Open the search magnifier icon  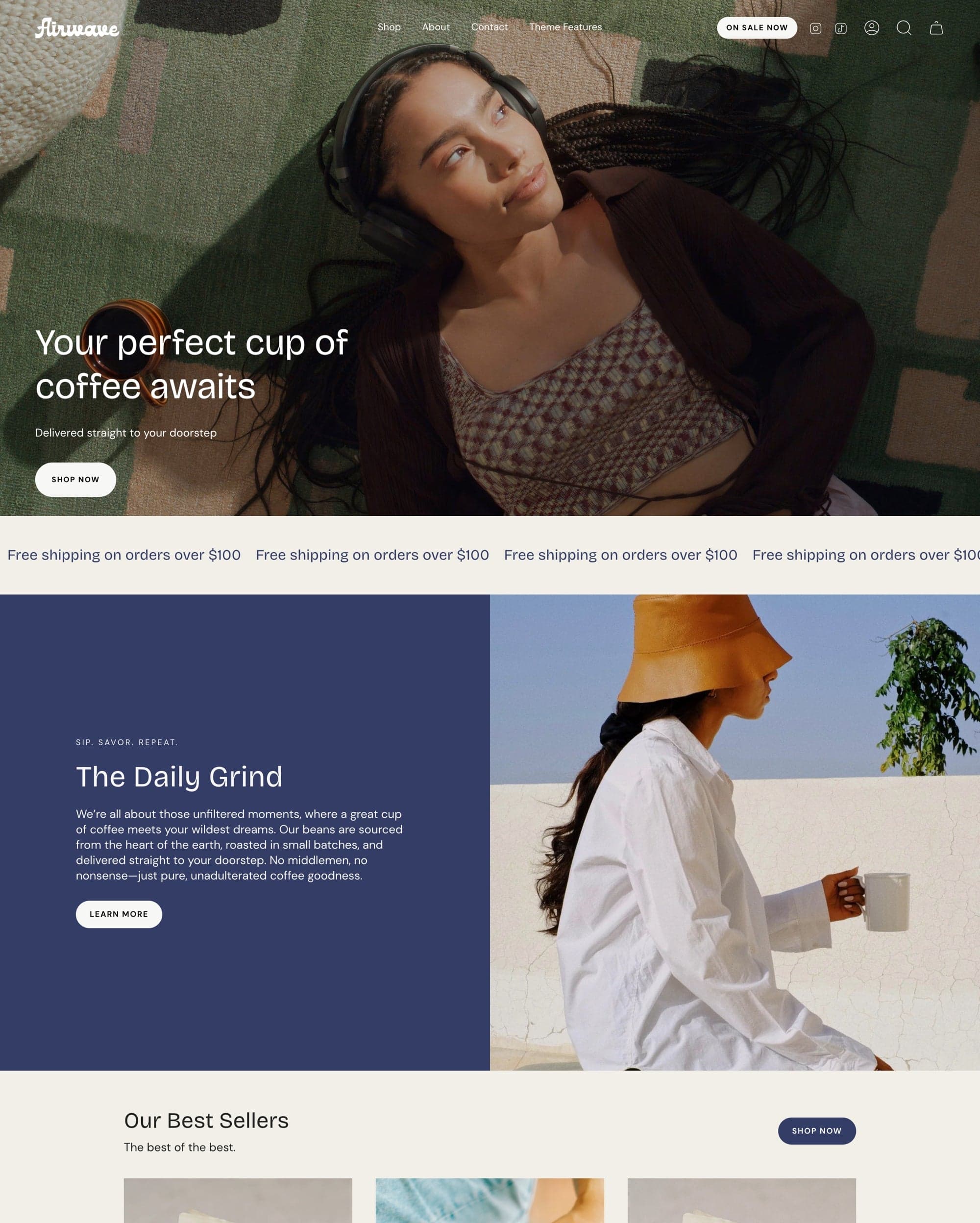point(904,28)
